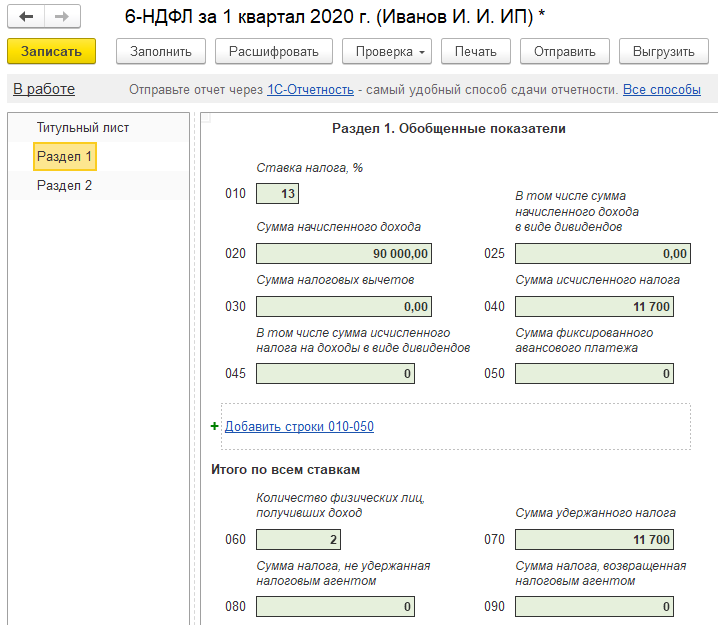Image resolution: width=718 pixels, height=625 pixels.
Task: Click the withheld tax field 070
Action: pyautogui.click(x=594, y=540)
